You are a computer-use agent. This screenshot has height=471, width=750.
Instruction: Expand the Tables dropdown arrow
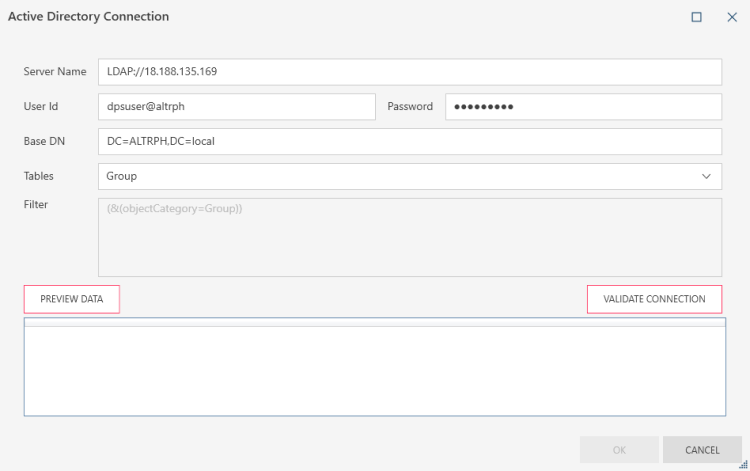click(x=707, y=176)
